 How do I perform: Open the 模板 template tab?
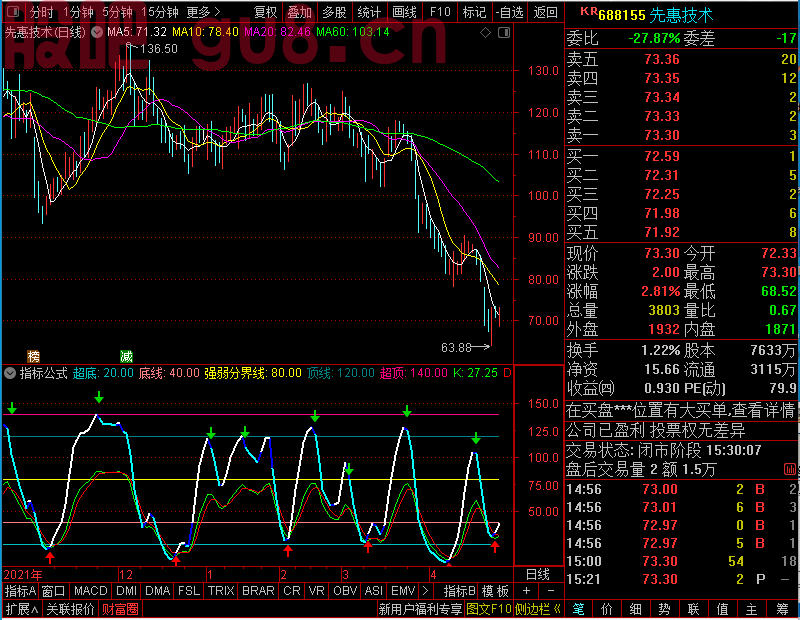(x=495, y=591)
